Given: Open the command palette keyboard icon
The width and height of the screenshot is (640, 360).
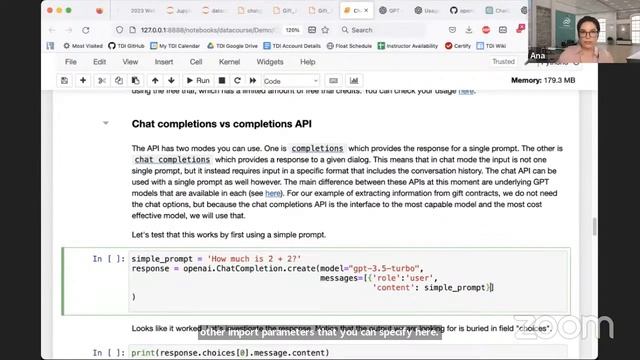Looking at the screenshot, I should tap(333, 81).
